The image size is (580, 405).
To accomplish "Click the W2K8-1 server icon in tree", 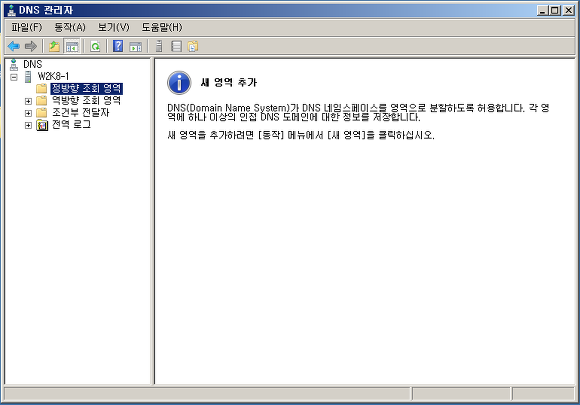I will click(x=28, y=77).
